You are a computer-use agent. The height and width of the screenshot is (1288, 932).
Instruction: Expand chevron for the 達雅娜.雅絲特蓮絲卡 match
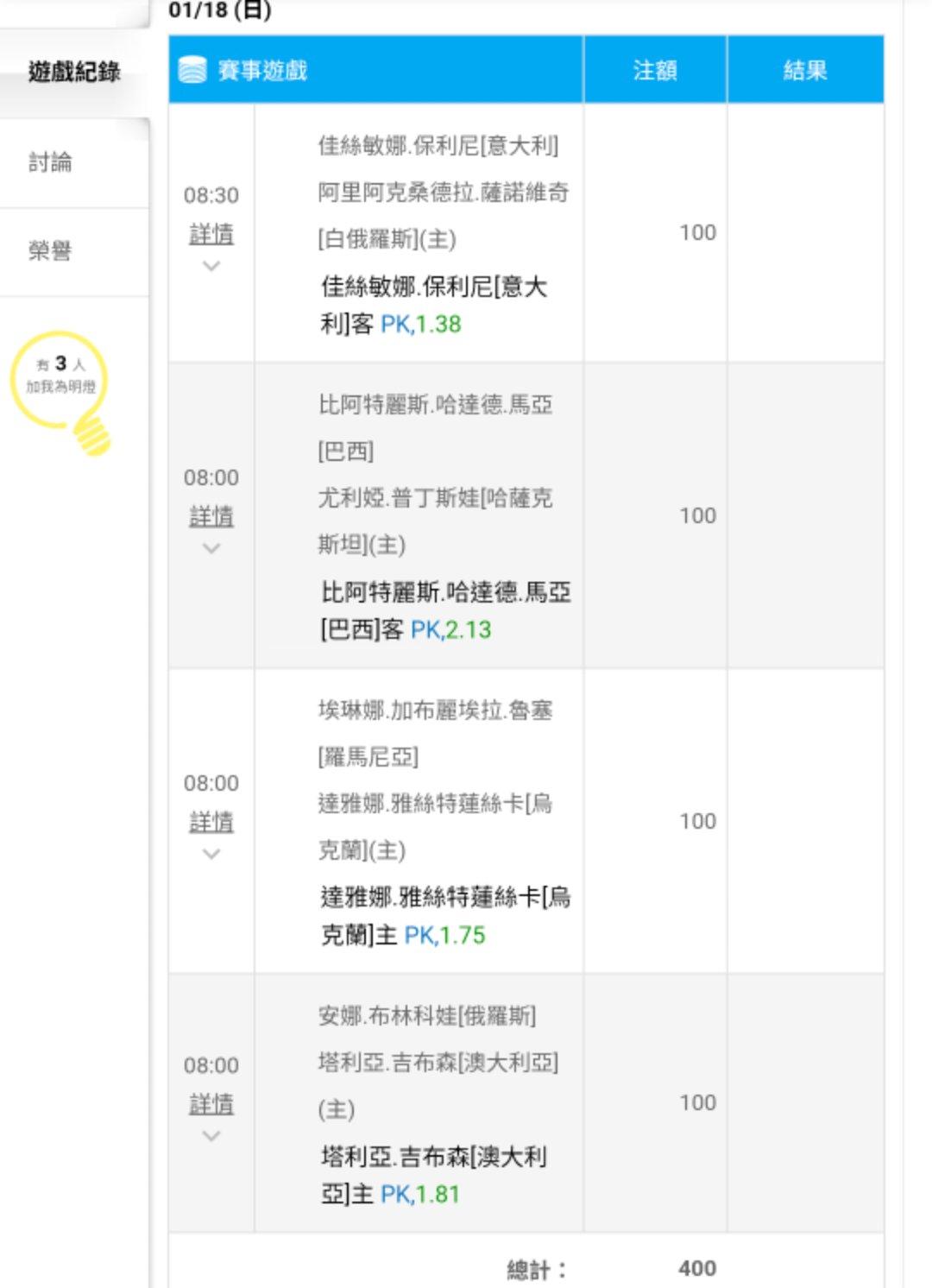(x=211, y=854)
